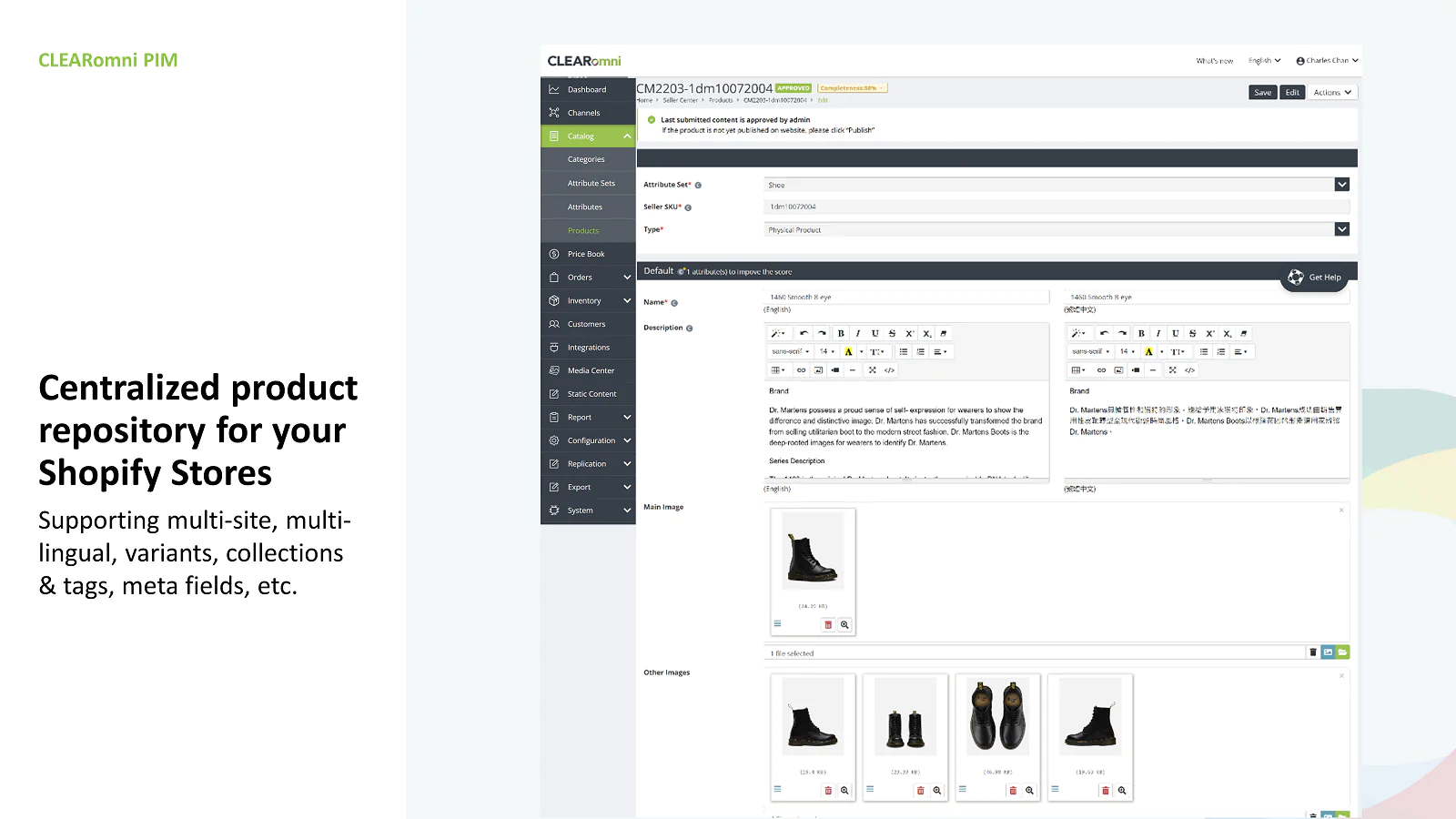Clear the selected file with black trash icon

coord(1313,652)
